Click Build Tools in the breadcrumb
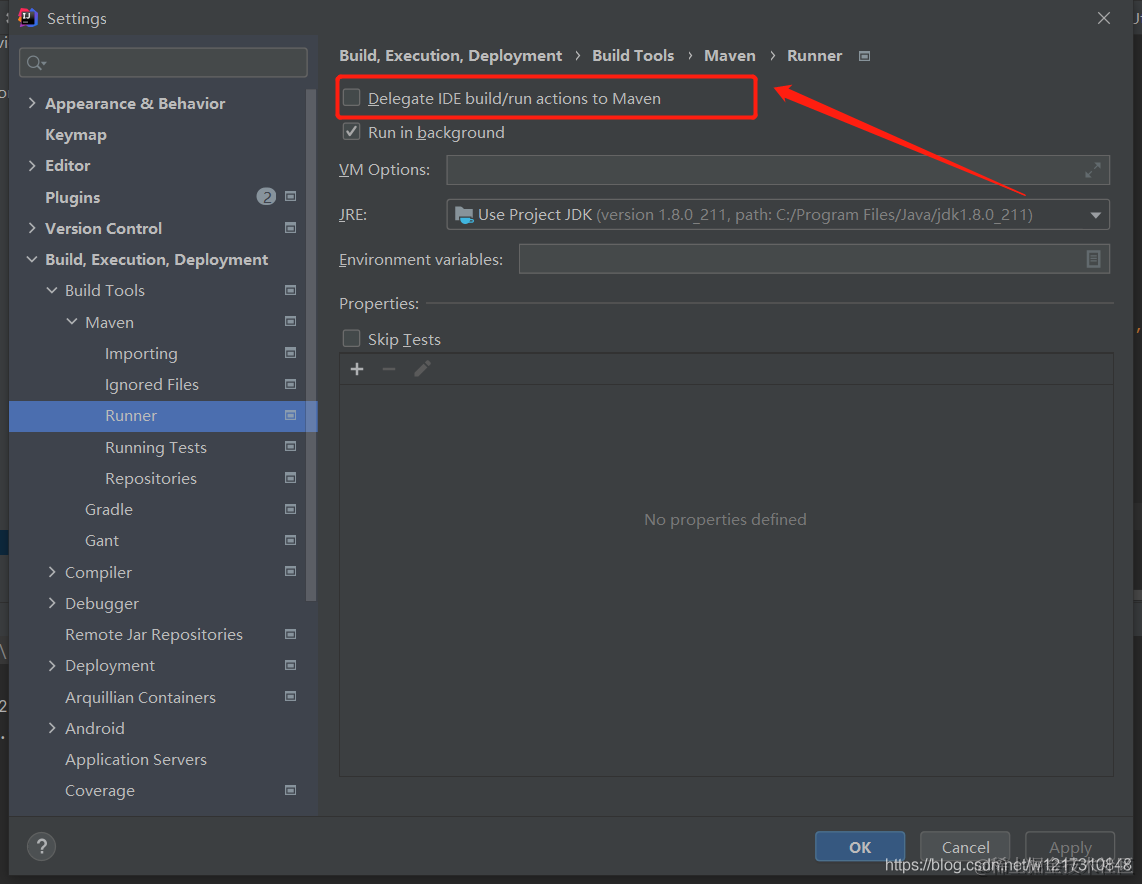The image size is (1142, 884). tap(633, 55)
